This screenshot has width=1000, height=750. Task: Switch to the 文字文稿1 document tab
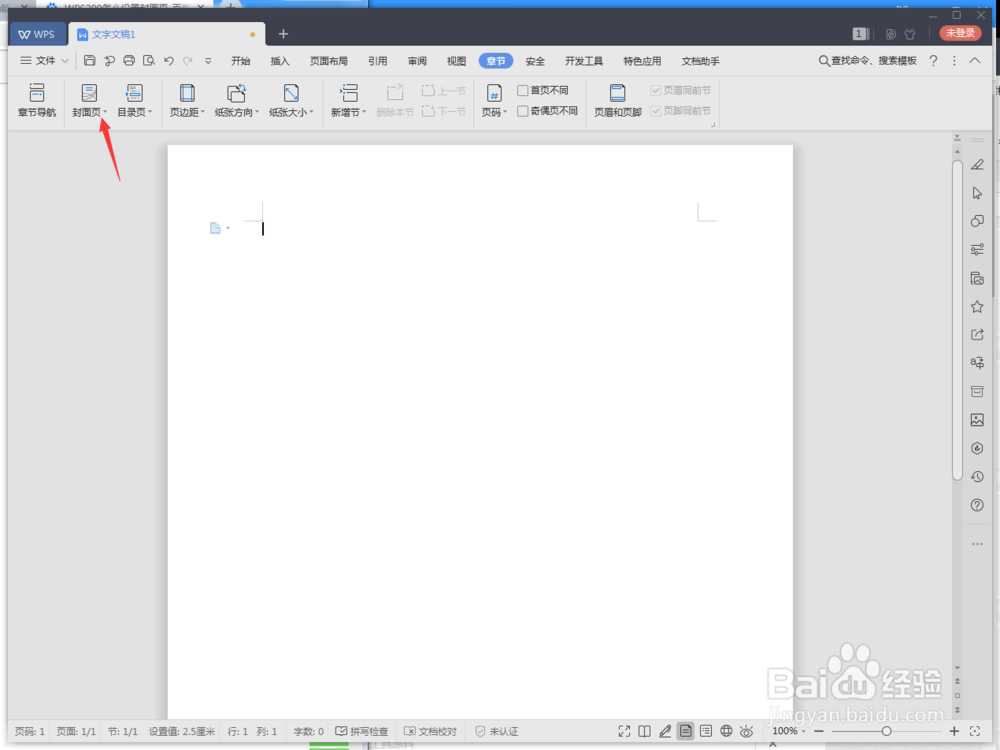pyautogui.click(x=166, y=34)
